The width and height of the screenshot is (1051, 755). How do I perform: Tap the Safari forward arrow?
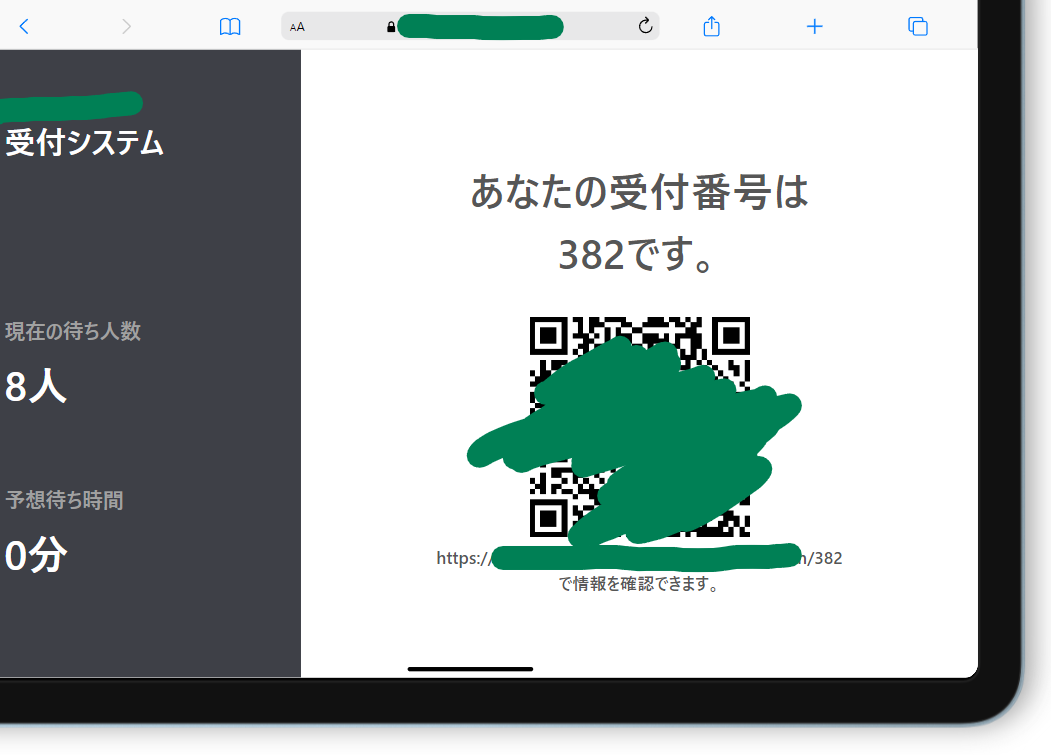point(126,27)
